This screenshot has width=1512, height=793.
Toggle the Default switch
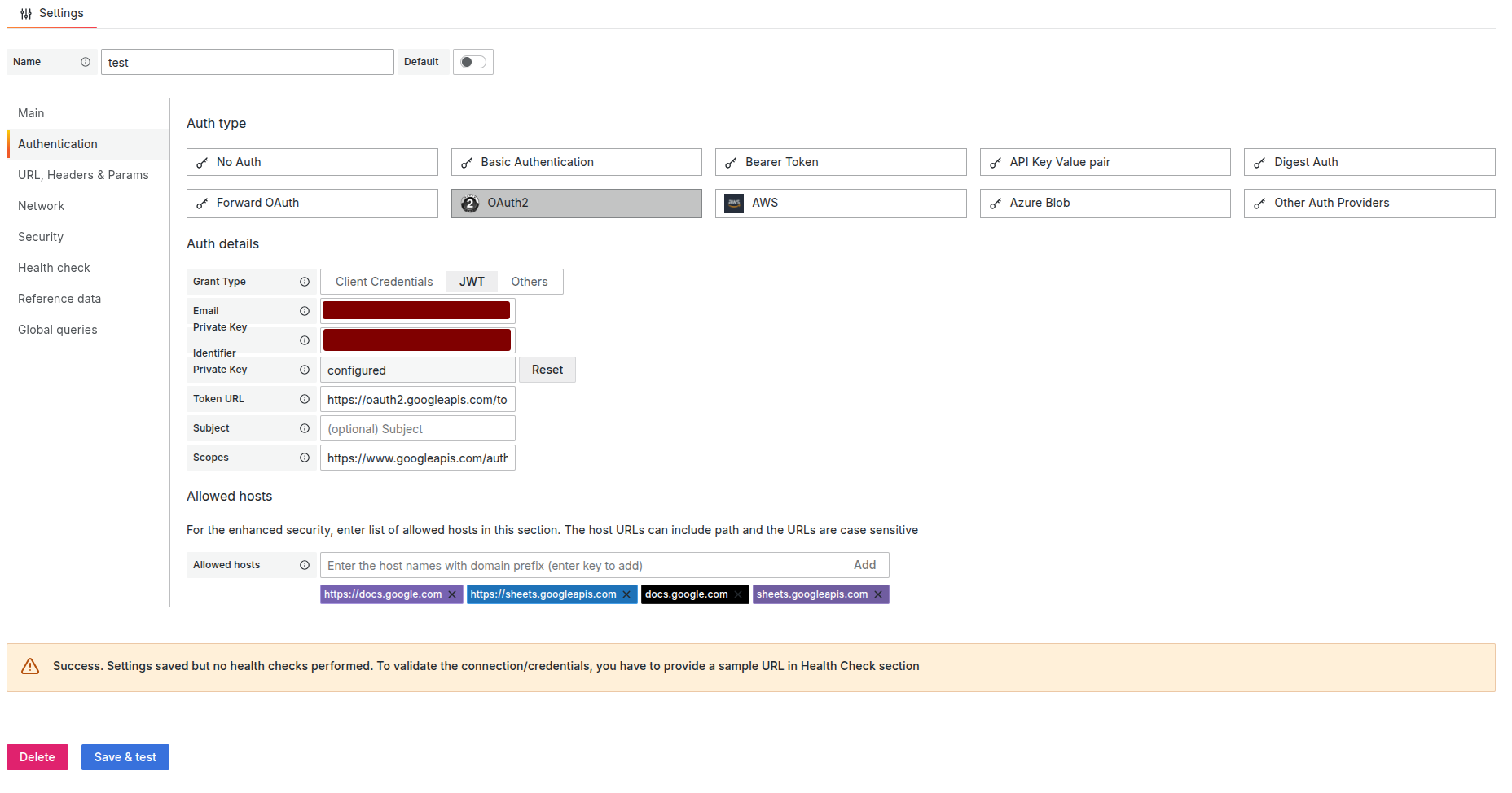click(x=472, y=61)
